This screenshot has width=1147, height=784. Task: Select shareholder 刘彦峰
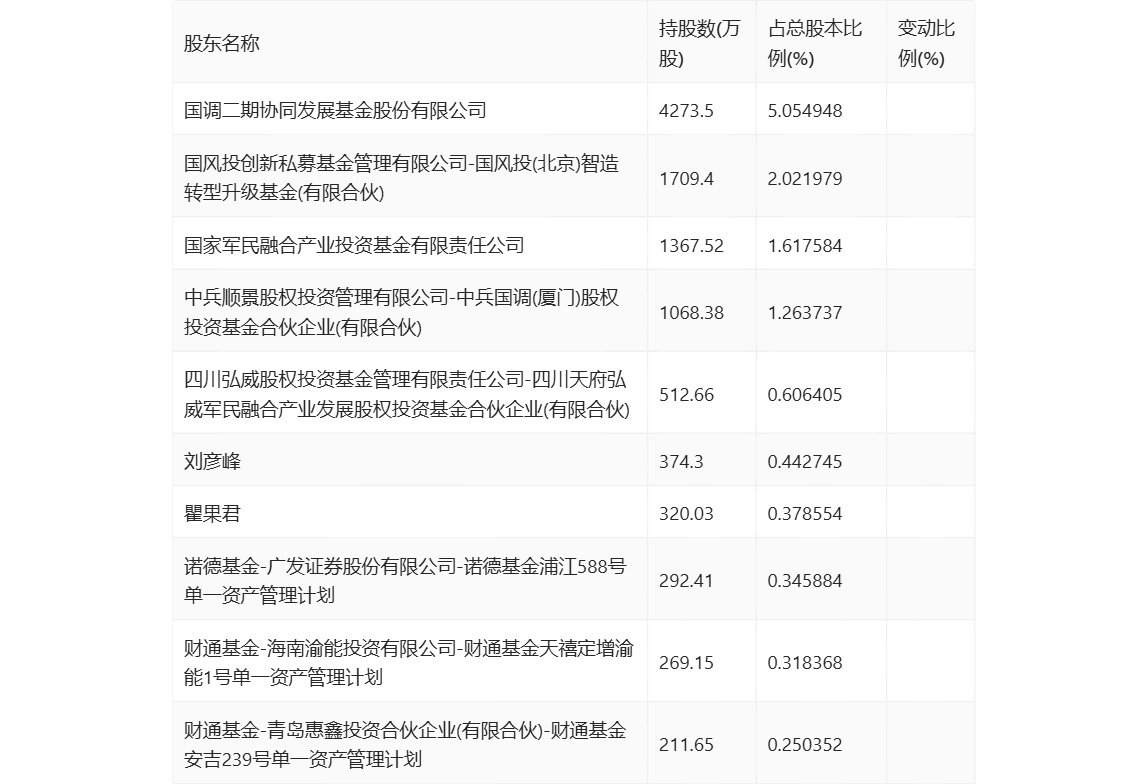[x=212, y=461]
